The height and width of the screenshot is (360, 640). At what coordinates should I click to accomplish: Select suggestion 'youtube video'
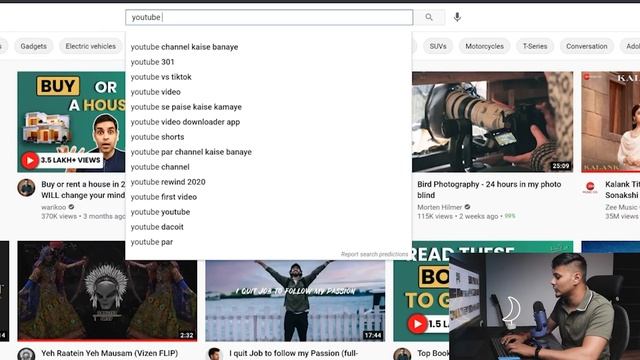coord(268,92)
